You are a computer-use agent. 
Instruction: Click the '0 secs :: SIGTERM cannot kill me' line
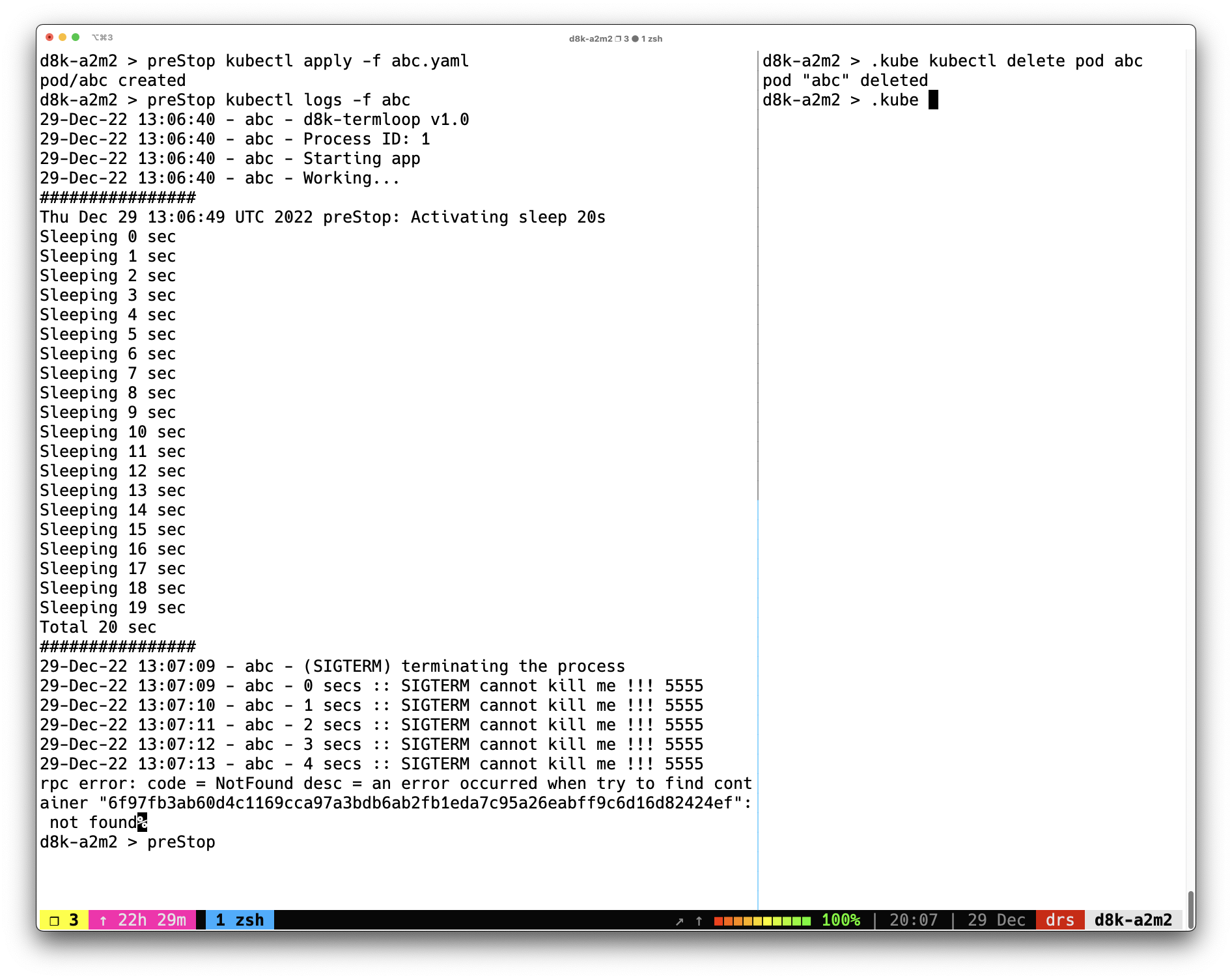coord(372,685)
